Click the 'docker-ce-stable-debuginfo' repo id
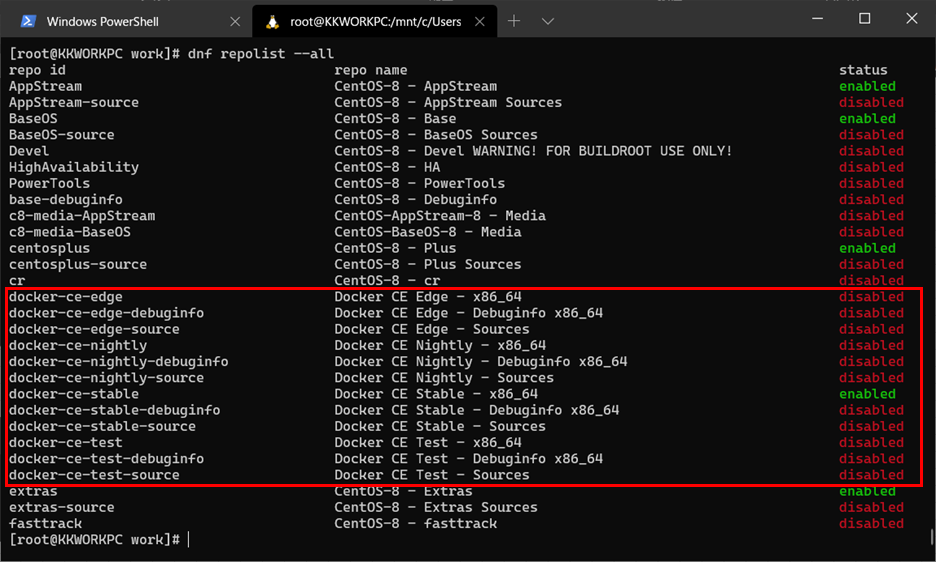 tap(114, 410)
